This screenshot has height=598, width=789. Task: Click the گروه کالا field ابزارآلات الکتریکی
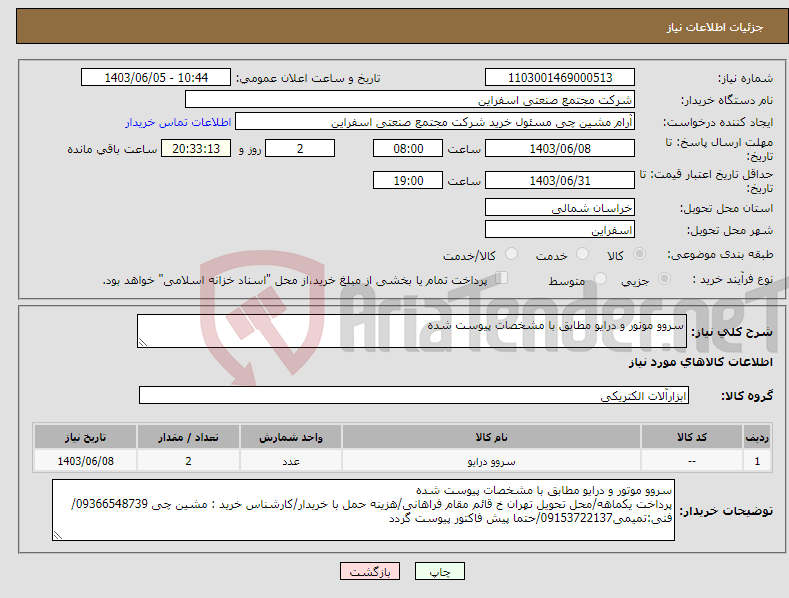point(414,396)
